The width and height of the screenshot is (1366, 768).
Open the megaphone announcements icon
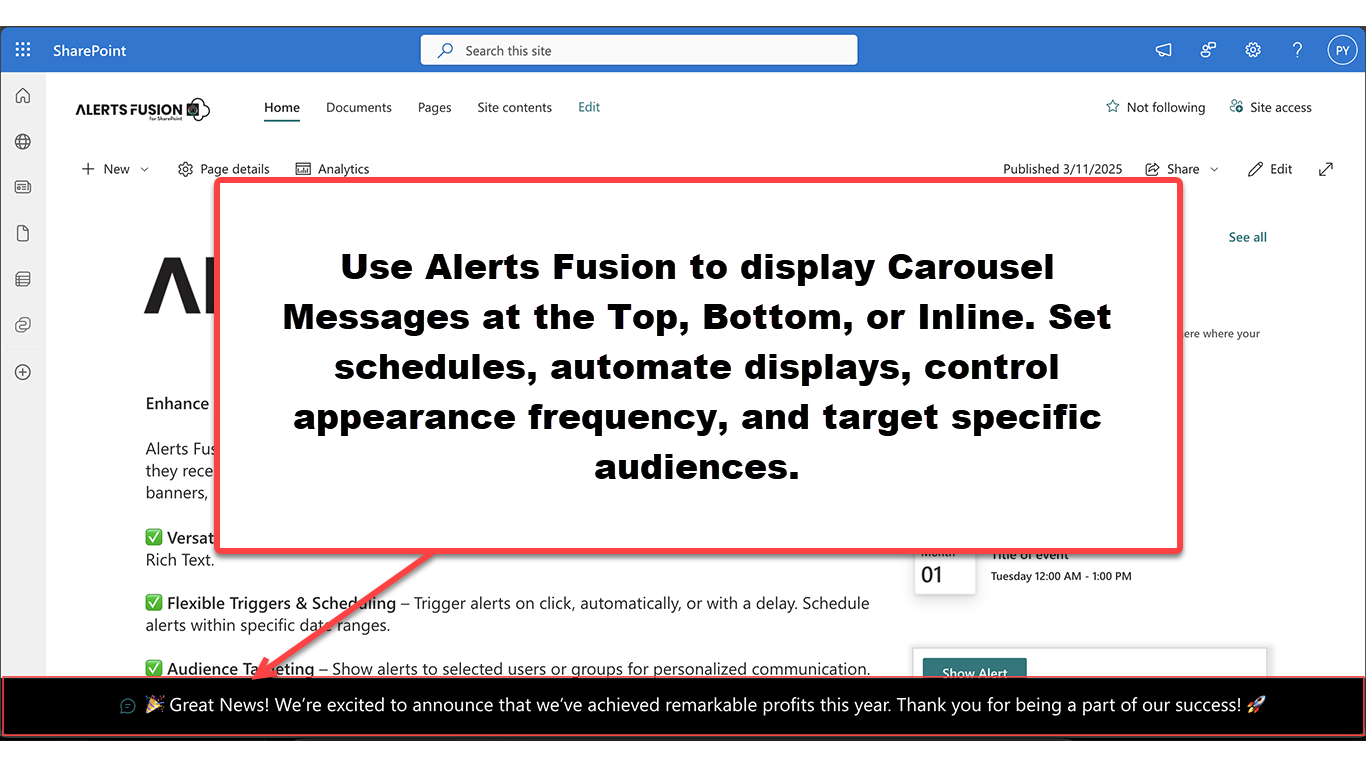click(x=1164, y=50)
